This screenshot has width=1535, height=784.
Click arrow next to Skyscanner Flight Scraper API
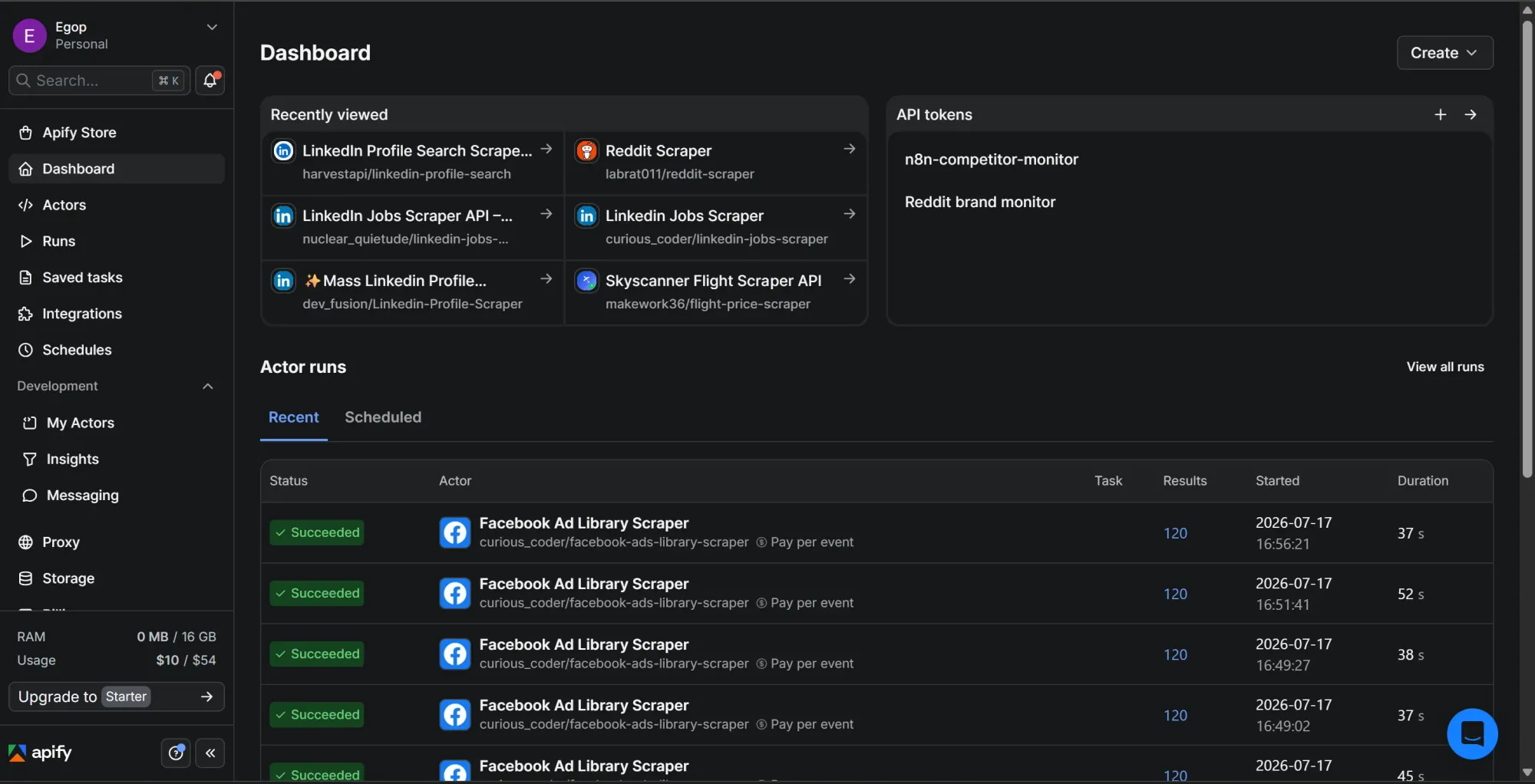(850, 279)
